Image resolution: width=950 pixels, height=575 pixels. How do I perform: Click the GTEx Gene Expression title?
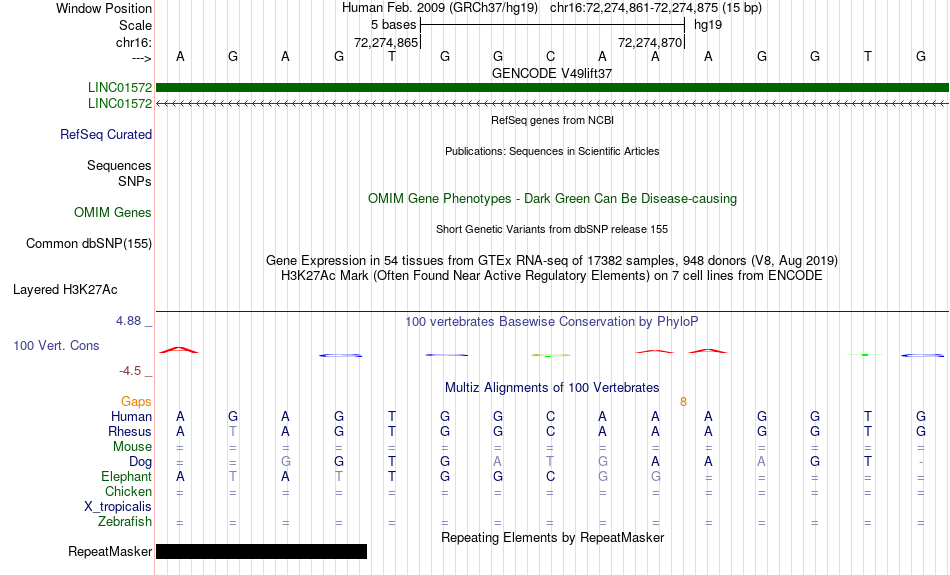click(552, 261)
